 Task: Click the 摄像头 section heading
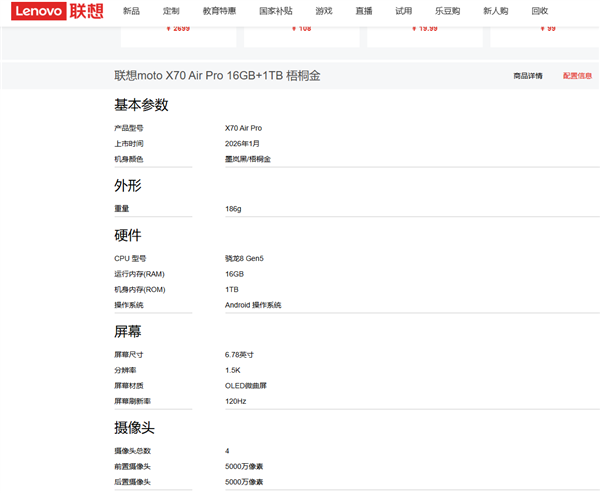(x=134, y=428)
